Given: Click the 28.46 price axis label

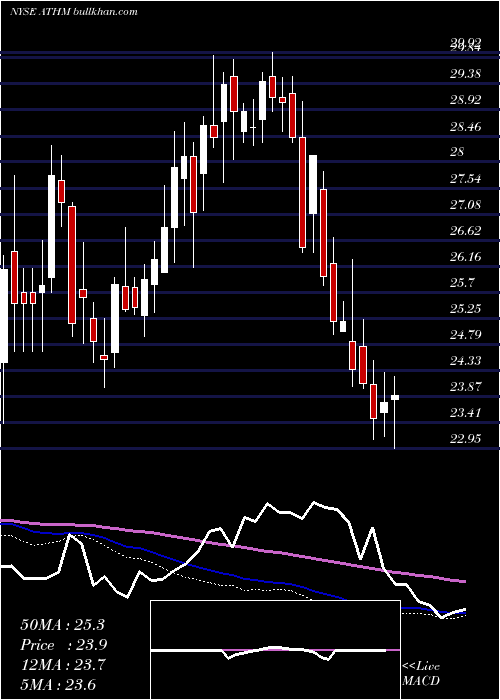Looking at the screenshot, I should tap(465, 127).
